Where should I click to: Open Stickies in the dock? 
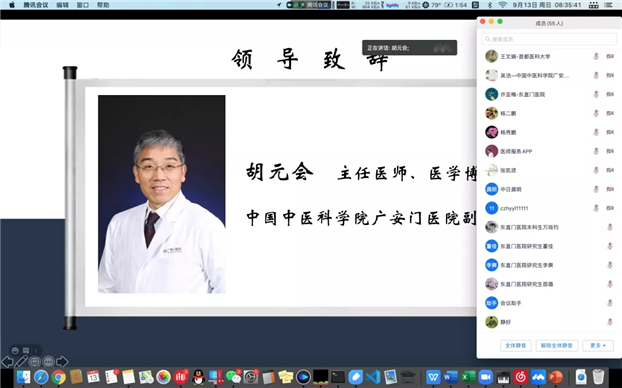pyautogui.click(x=286, y=376)
